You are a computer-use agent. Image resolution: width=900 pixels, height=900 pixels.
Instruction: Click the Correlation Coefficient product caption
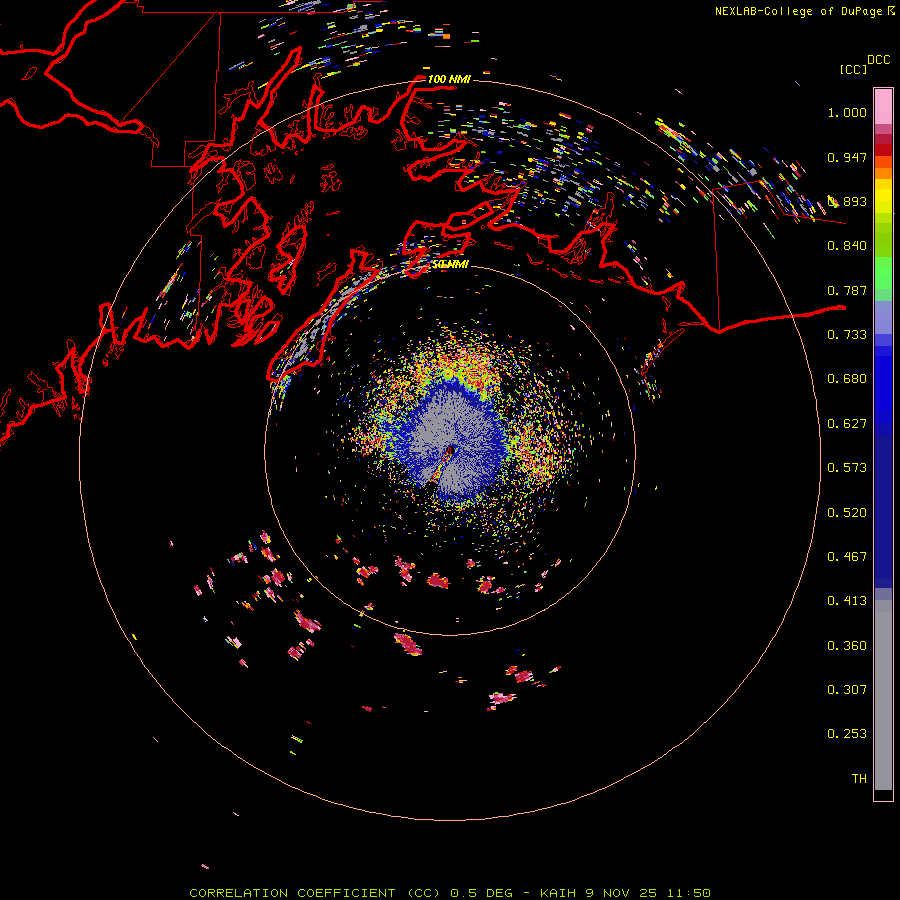(450, 893)
